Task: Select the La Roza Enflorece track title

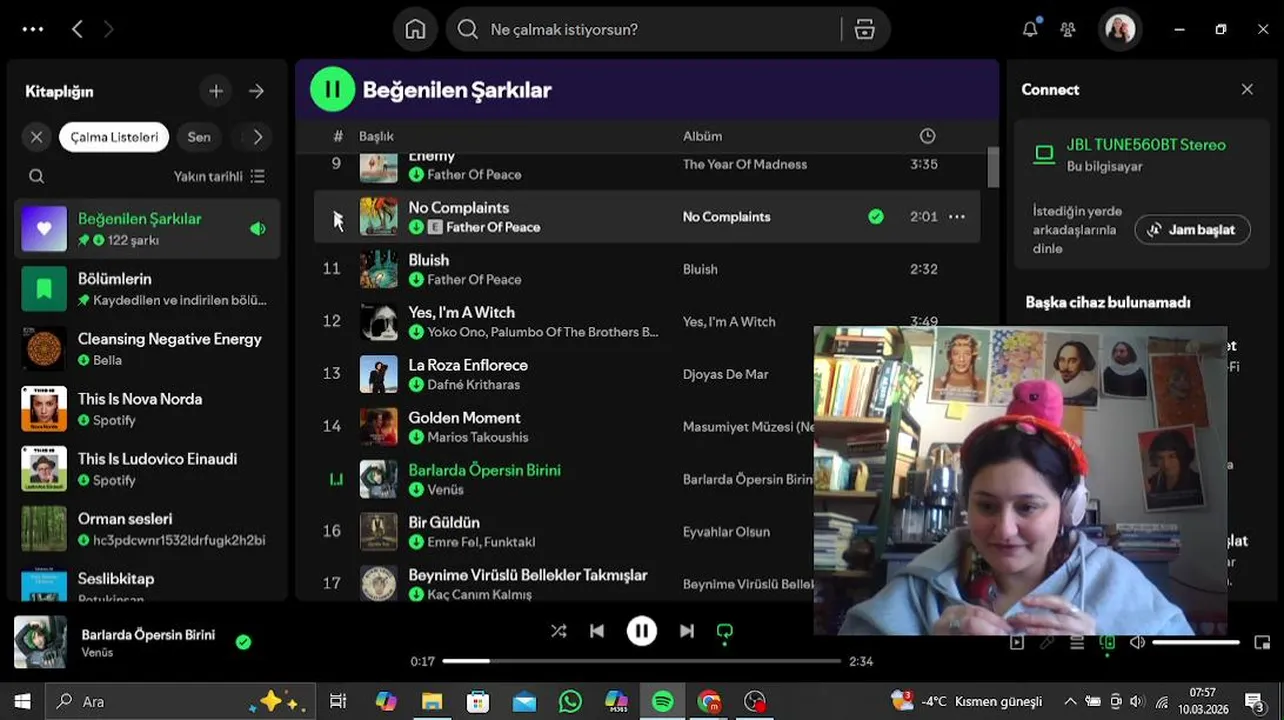Action: [x=468, y=365]
